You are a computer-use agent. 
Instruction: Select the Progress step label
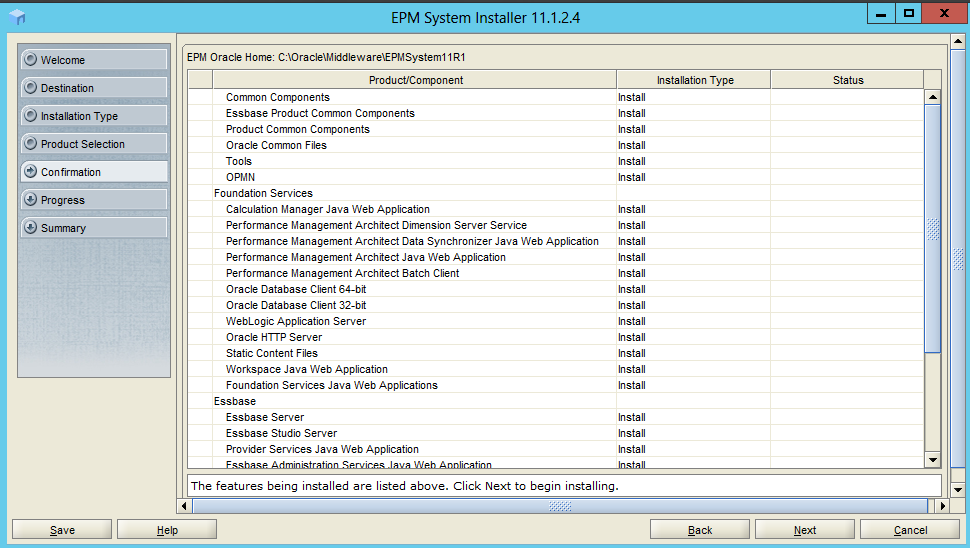coord(62,200)
